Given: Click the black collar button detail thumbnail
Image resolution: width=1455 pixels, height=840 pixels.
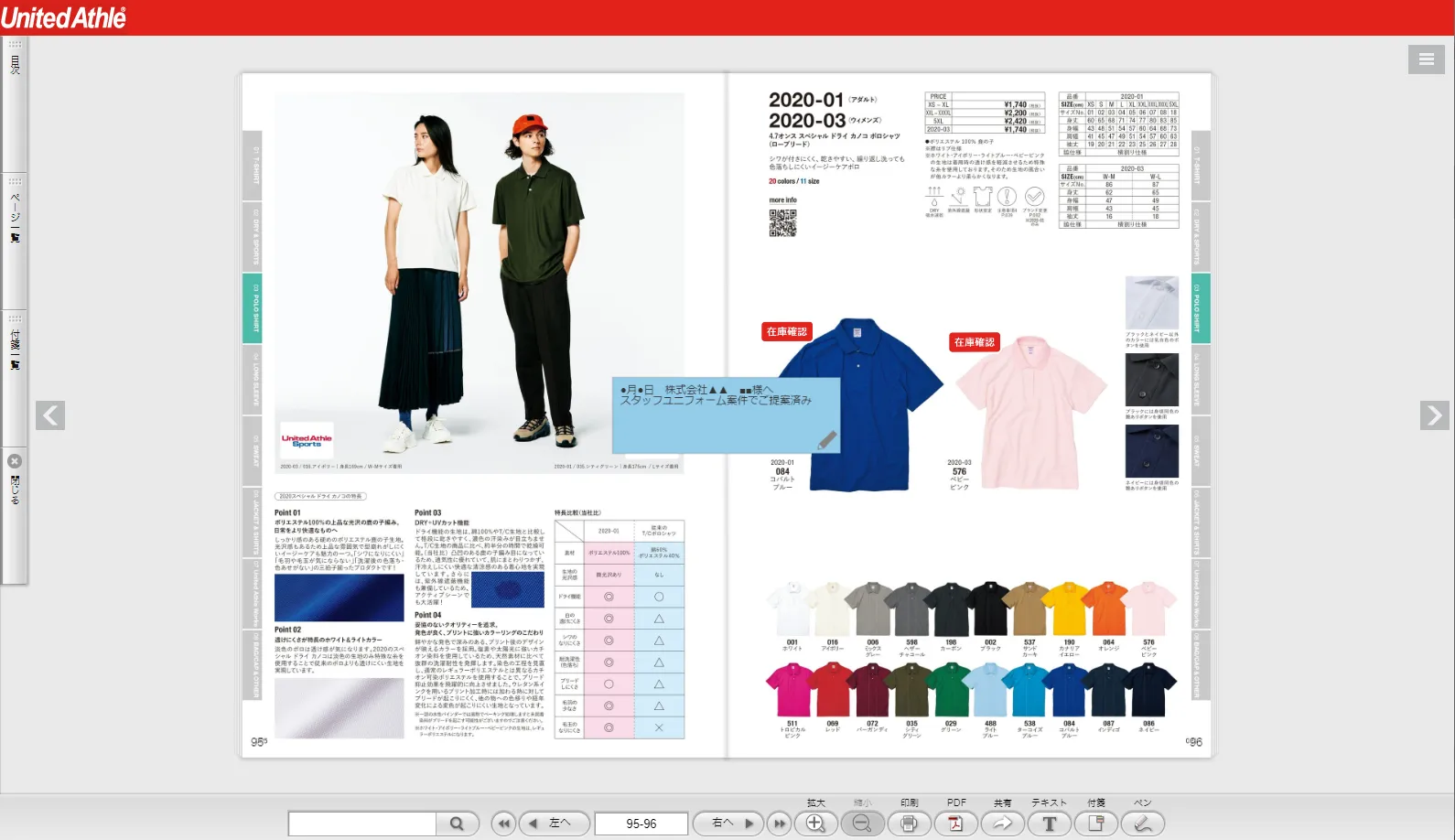Looking at the screenshot, I should pyautogui.click(x=1152, y=379).
